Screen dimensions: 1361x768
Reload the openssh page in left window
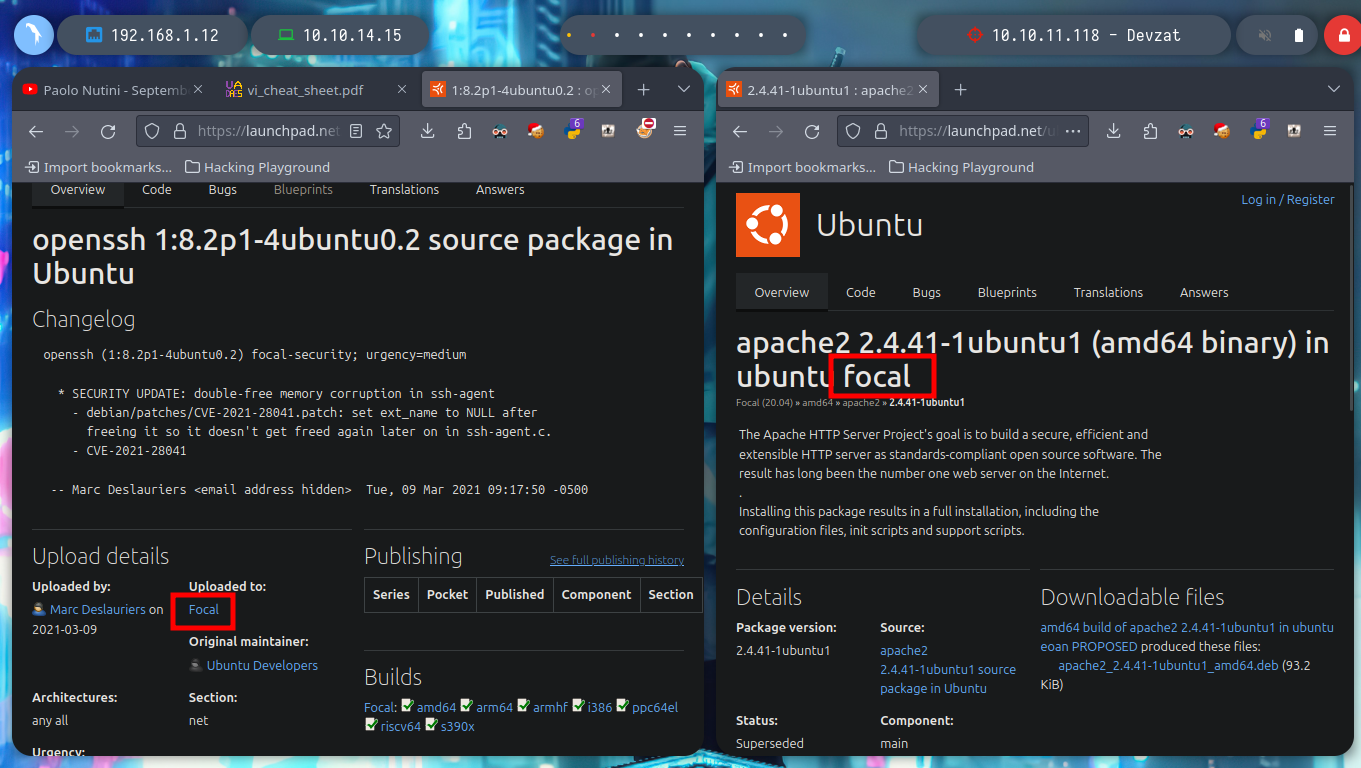[x=108, y=131]
